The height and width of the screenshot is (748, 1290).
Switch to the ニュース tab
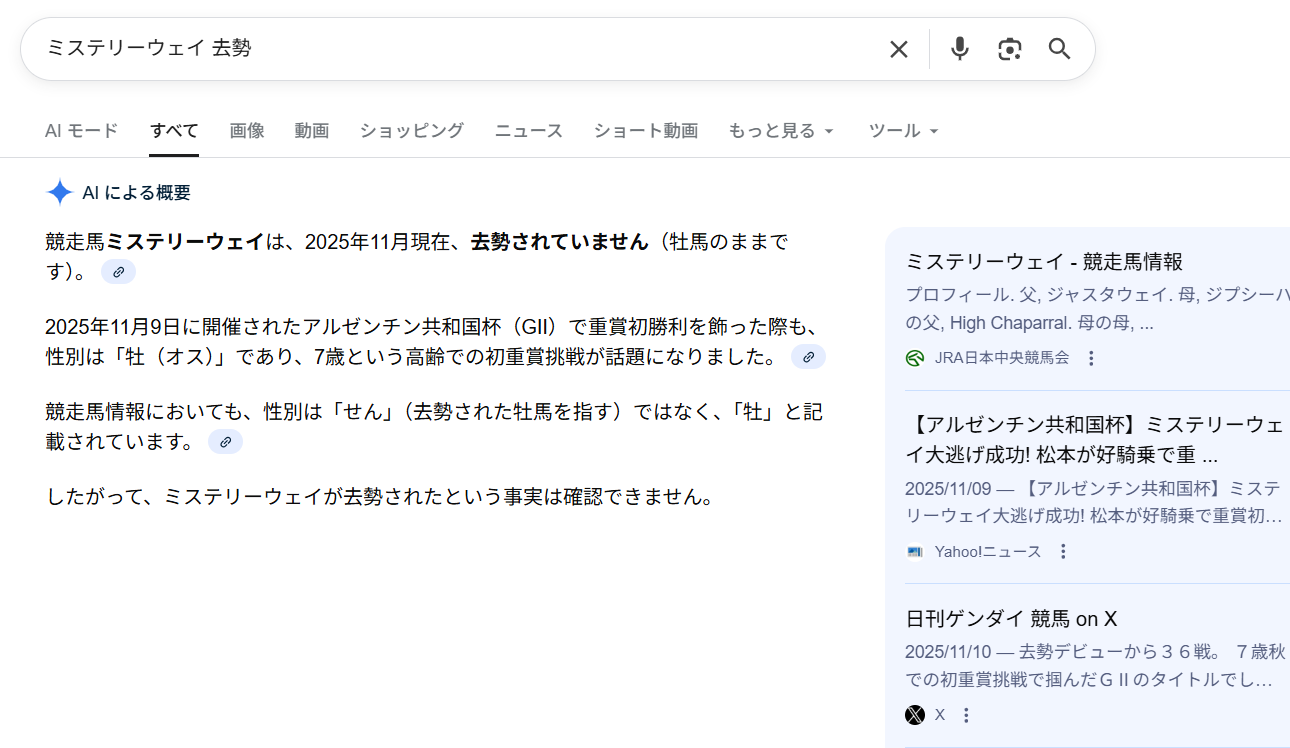528,131
